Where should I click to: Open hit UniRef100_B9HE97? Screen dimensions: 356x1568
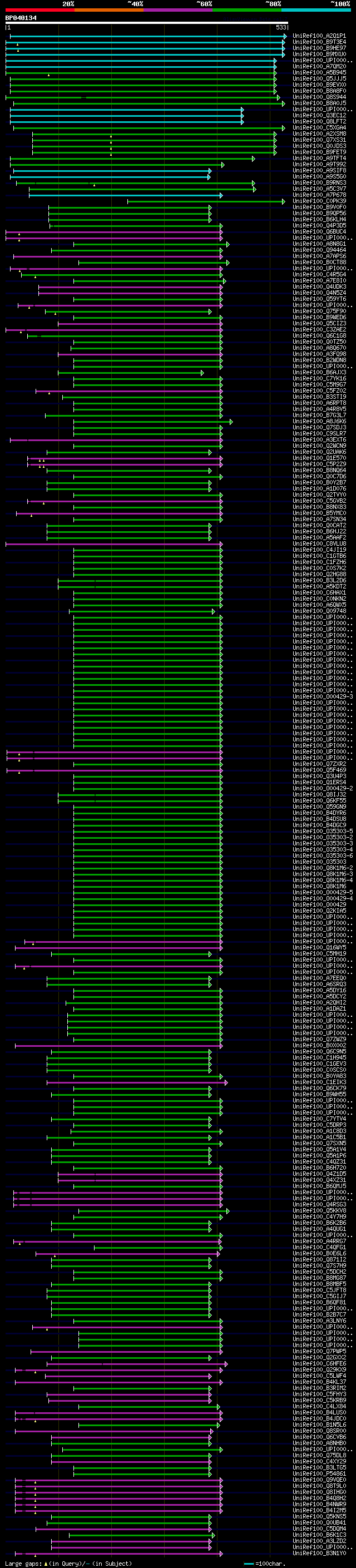(319, 48)
